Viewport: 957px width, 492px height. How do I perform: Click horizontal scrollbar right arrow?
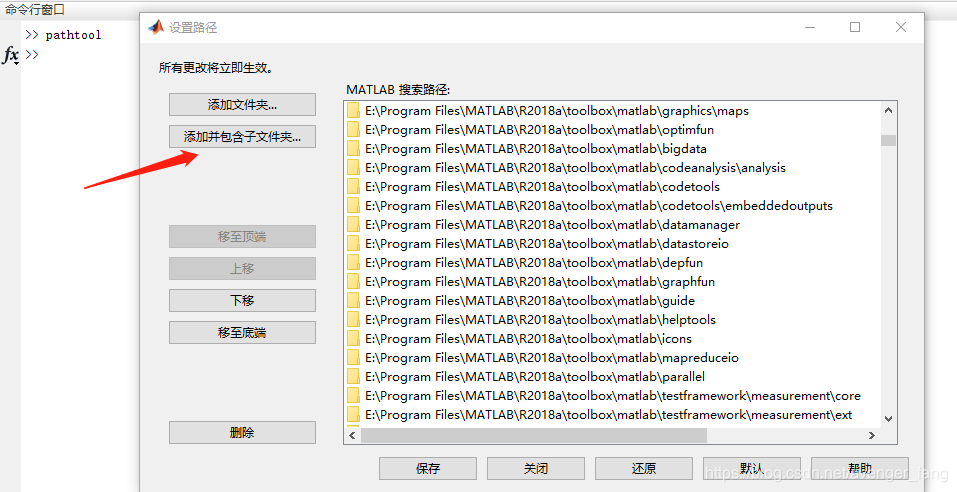[x=872, y=435]
